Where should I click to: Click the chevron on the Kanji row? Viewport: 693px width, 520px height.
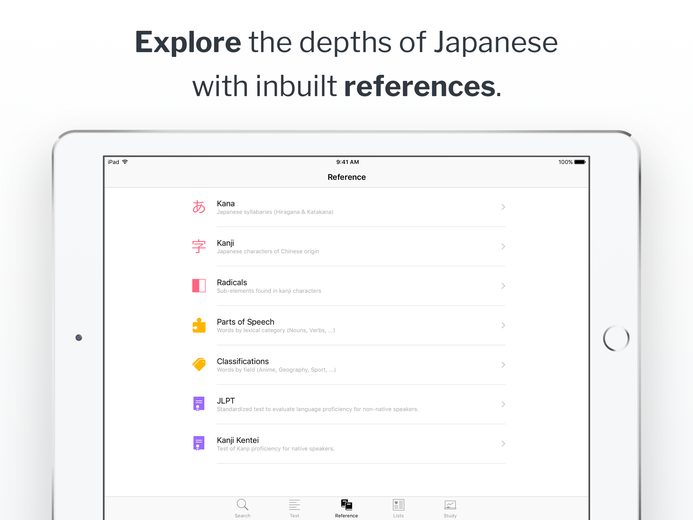(503, 246)
